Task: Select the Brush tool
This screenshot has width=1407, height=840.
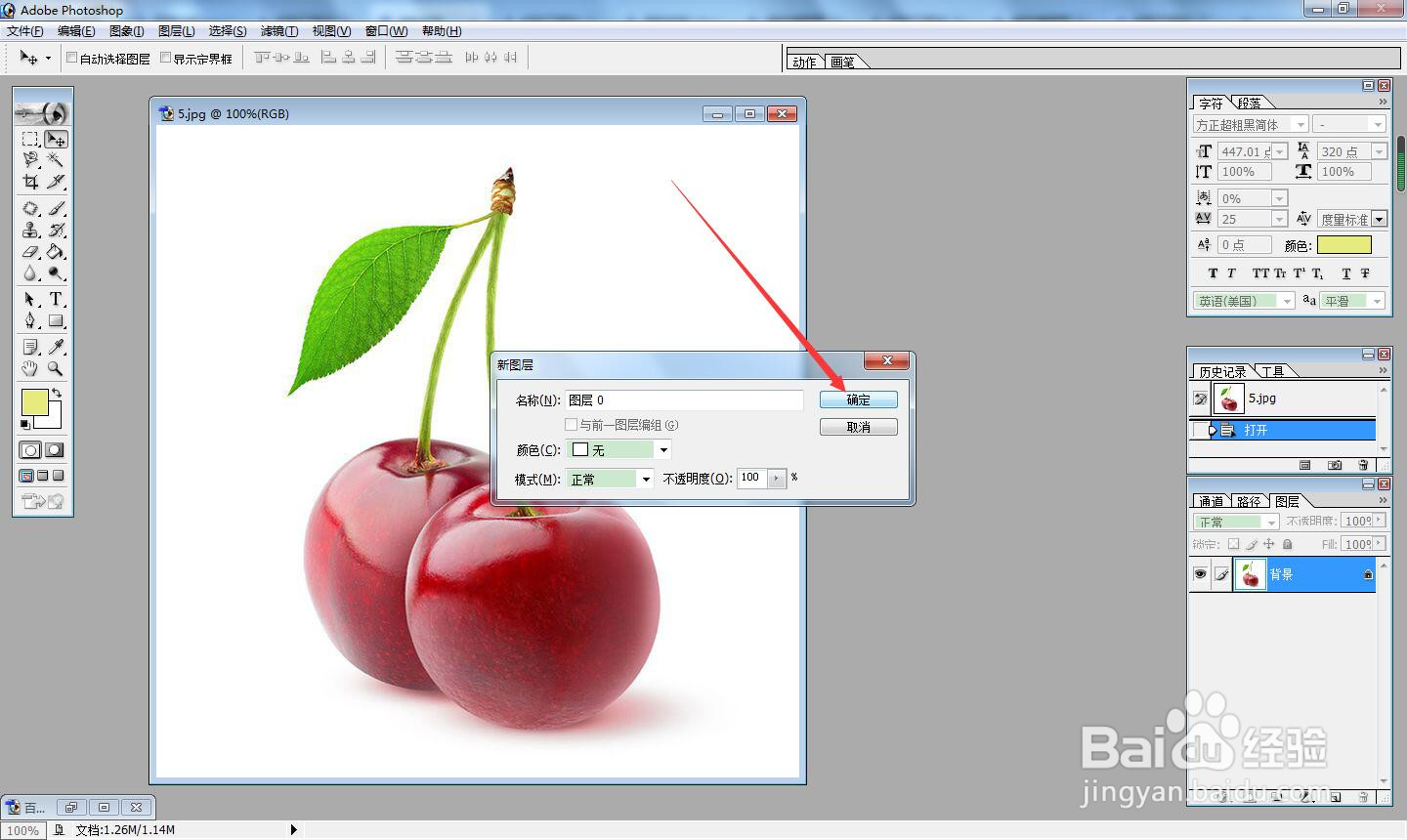Action: pyautogui.click(x=56, y=208)
